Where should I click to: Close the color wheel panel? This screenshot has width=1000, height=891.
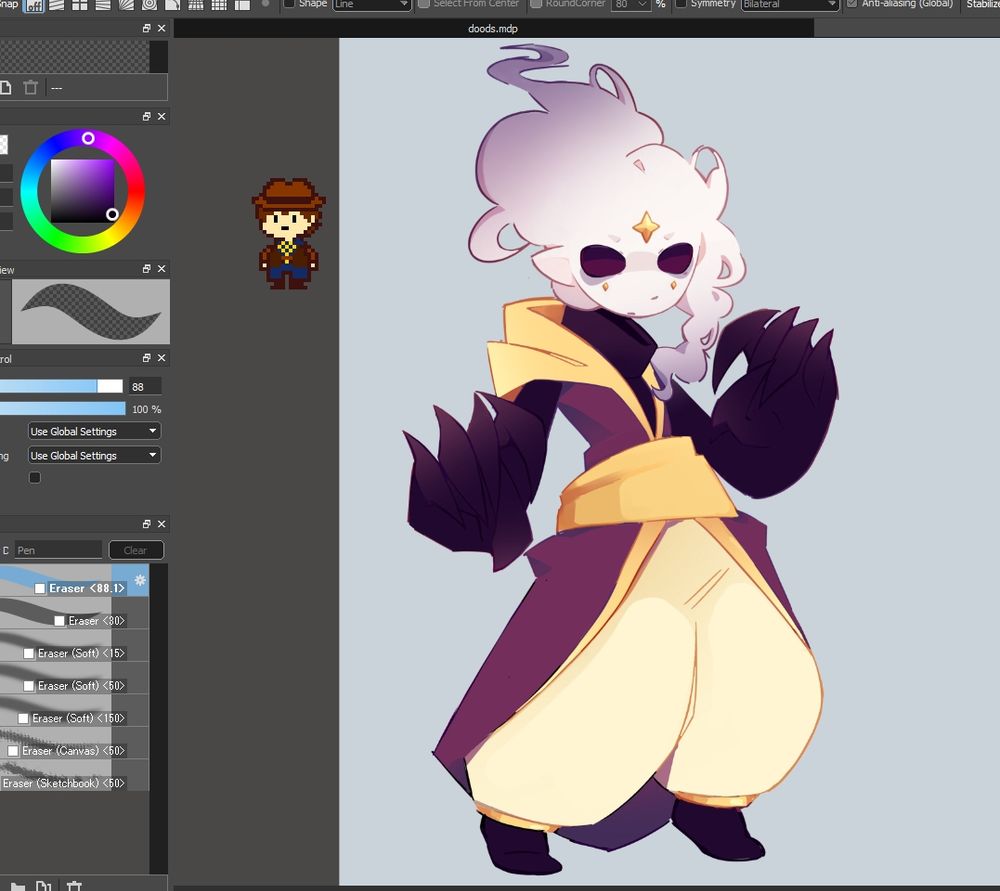point(161,116)
